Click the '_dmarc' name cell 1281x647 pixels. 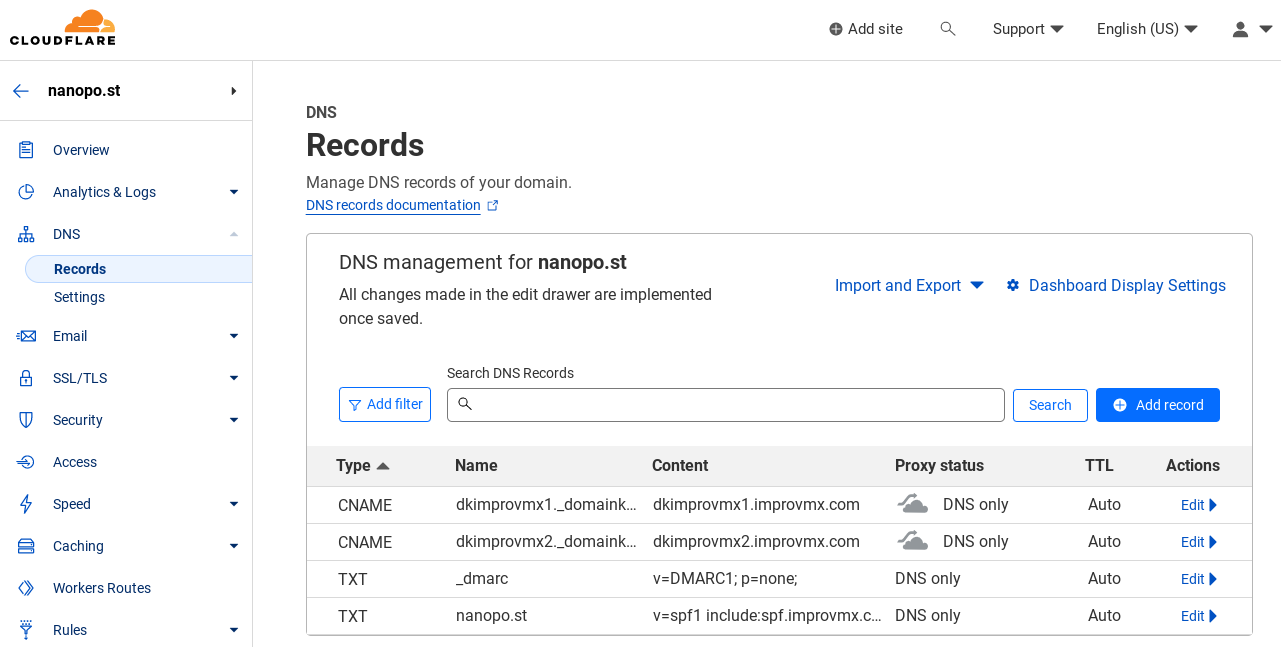(x=482, y=579)
